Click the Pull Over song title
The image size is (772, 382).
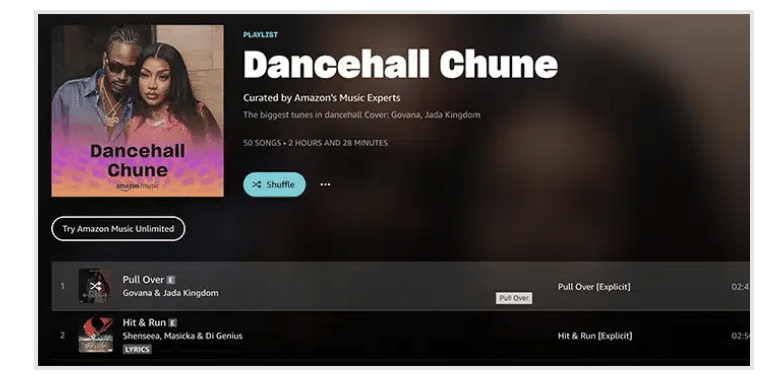tap(143, 280)
